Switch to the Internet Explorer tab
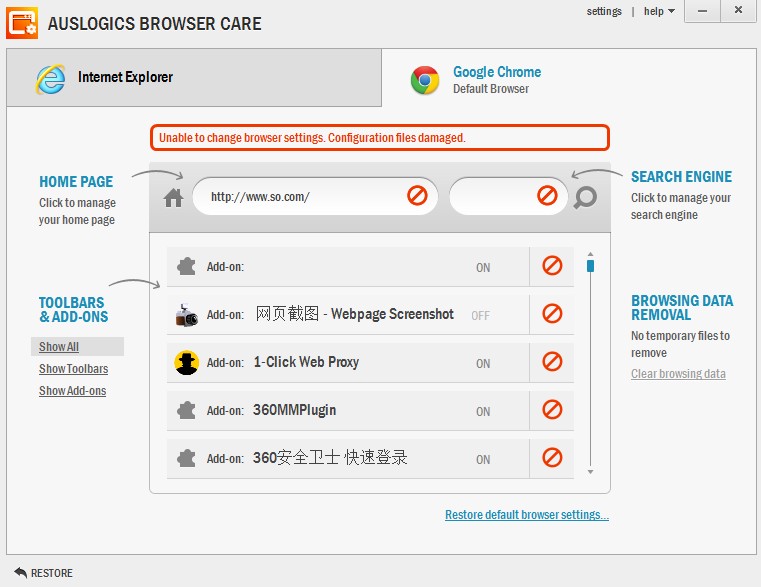Screen dimensions: 761x587 point(194,78)
